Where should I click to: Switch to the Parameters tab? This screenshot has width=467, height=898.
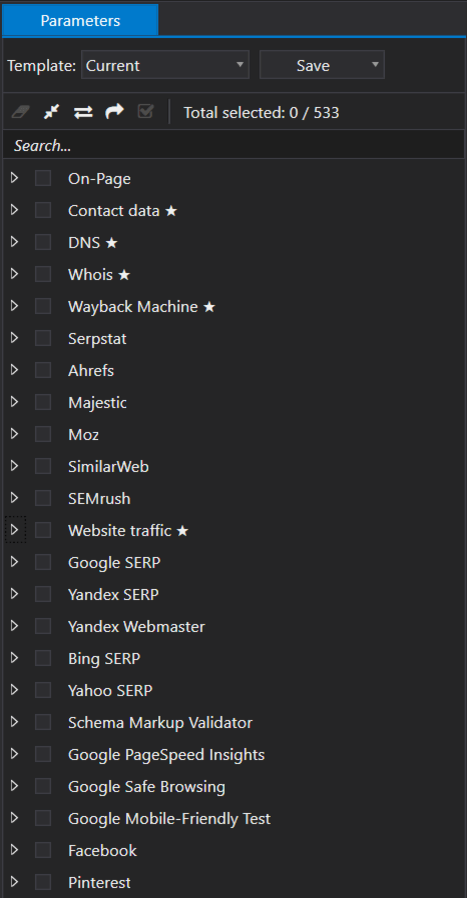(80, 21)
